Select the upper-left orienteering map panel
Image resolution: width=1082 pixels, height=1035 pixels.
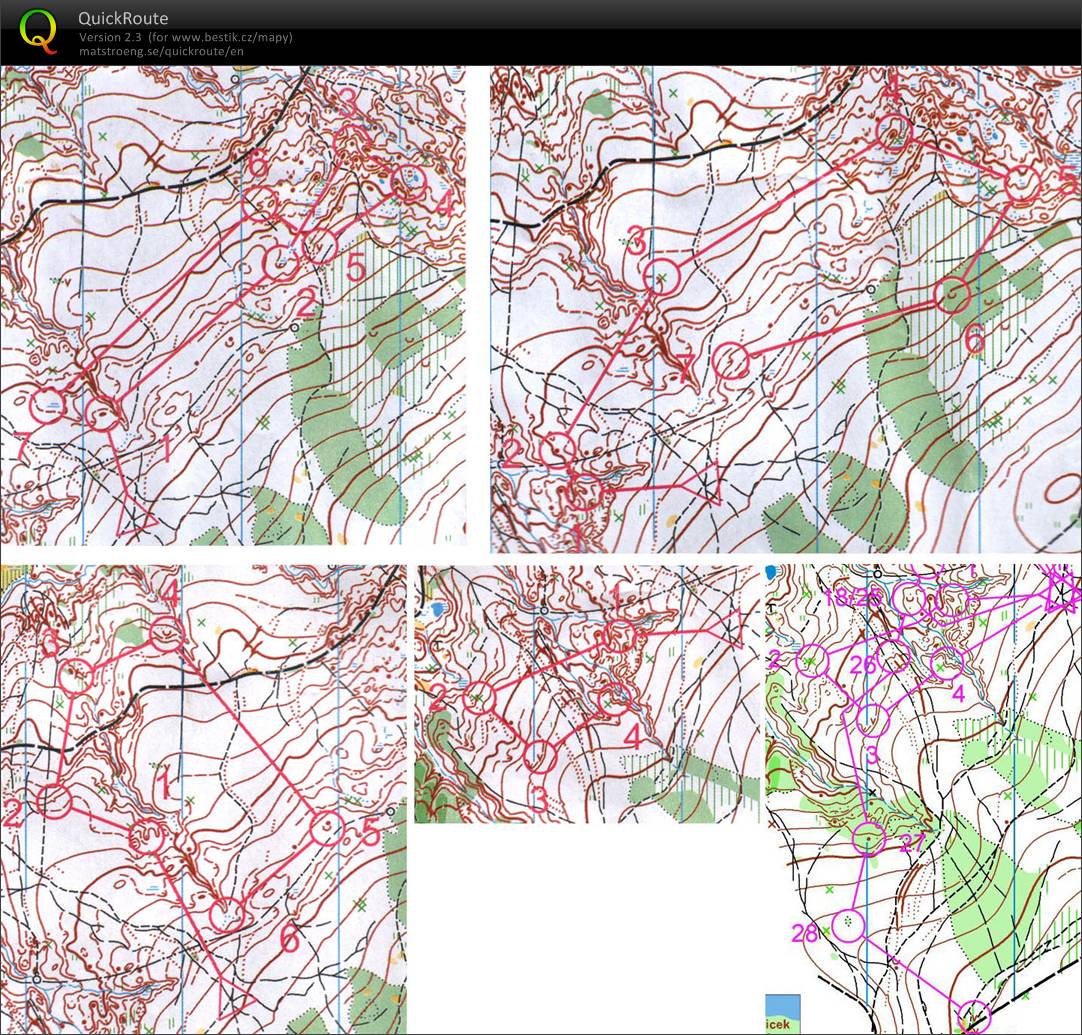click(x=233, y=306)
